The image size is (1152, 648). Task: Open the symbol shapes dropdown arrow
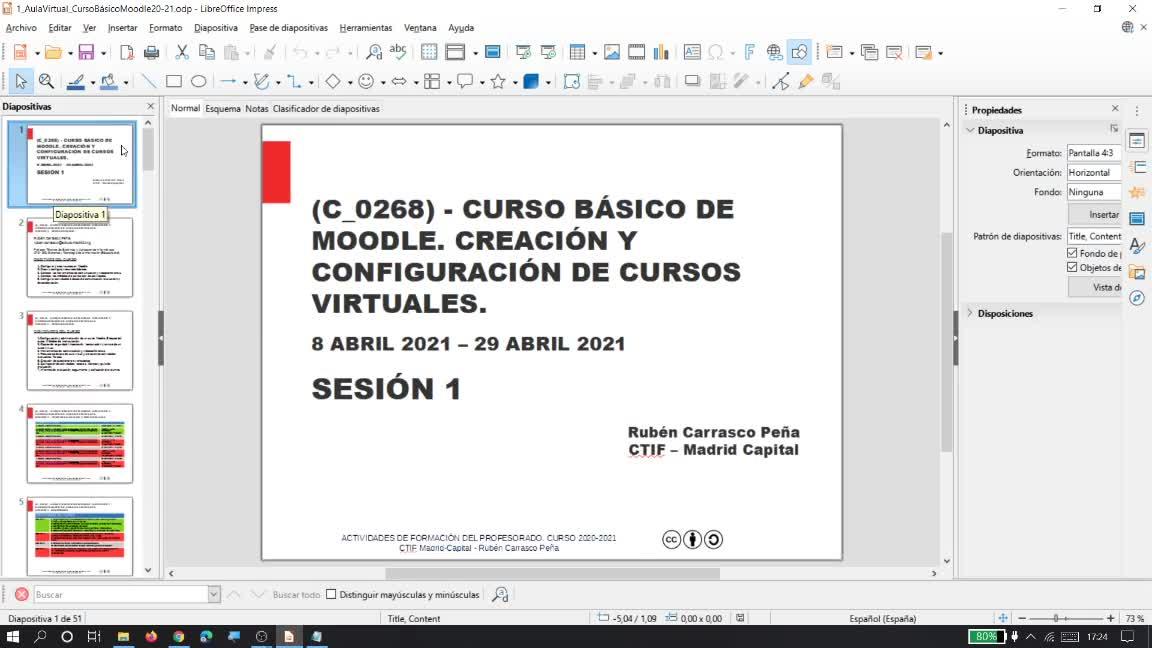pos(383,82)
